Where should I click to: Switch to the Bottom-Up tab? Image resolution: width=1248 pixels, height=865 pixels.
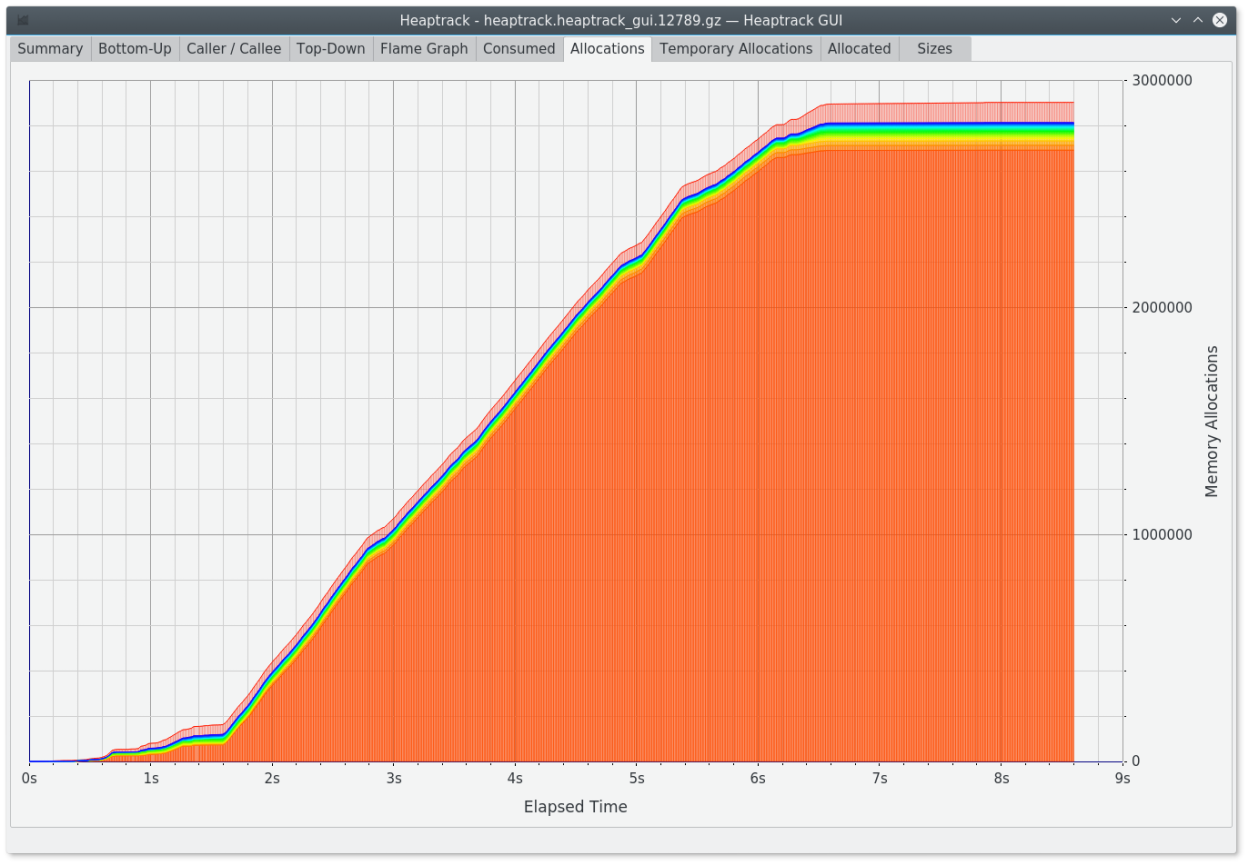click(135, 48)
